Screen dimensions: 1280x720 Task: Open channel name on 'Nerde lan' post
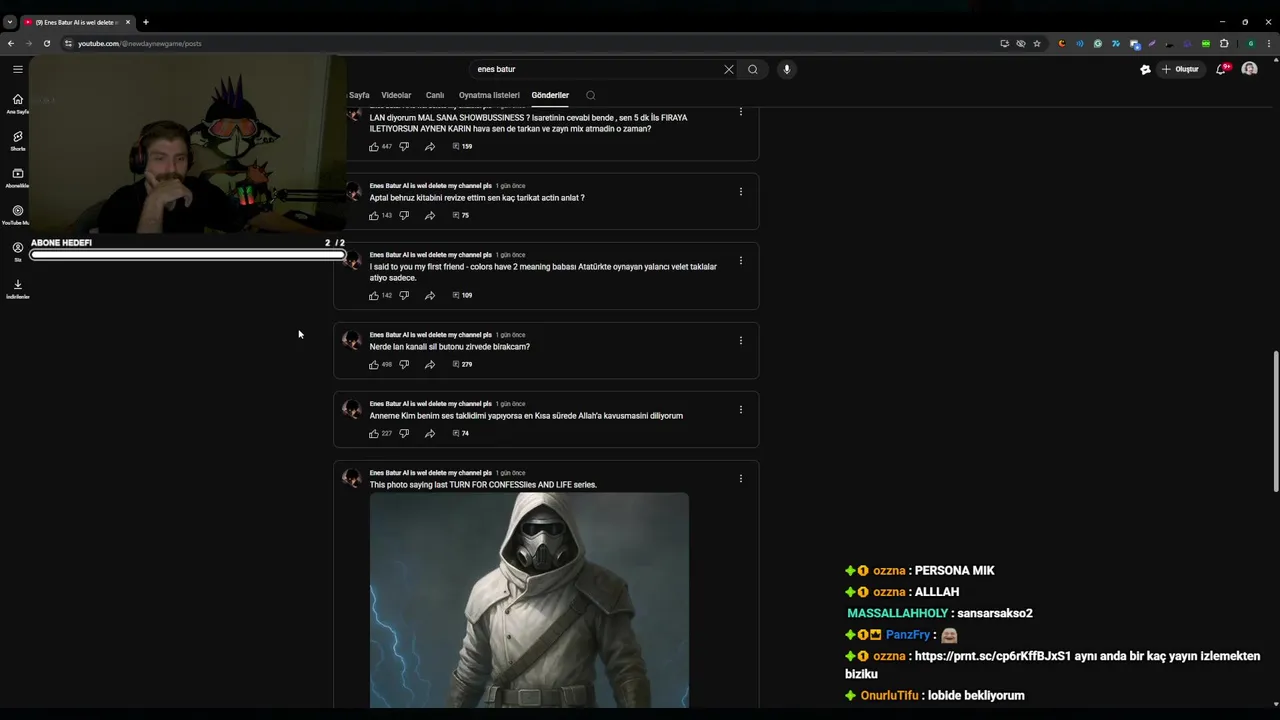point(430,335)
